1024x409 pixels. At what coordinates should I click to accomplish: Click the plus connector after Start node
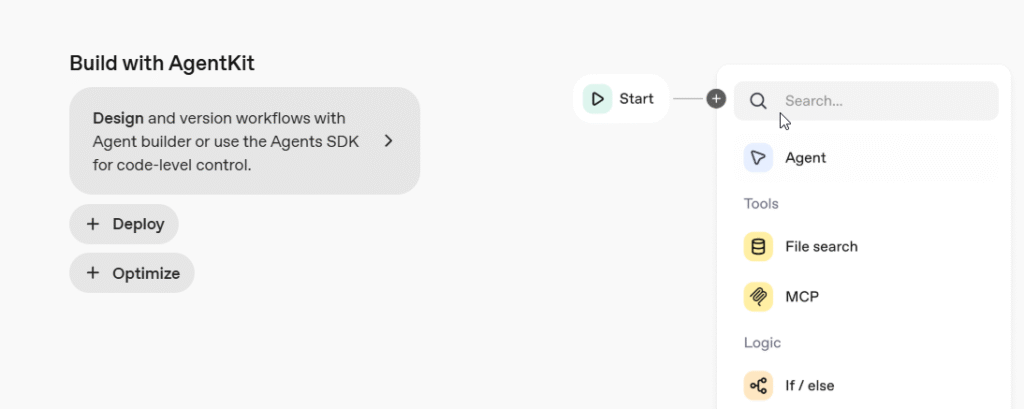(716, 99)
